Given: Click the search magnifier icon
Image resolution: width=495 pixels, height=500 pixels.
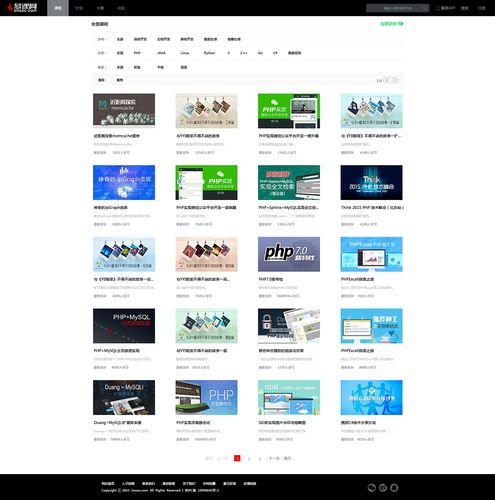Looking at the screenshot, I should (x=425, y=8).
